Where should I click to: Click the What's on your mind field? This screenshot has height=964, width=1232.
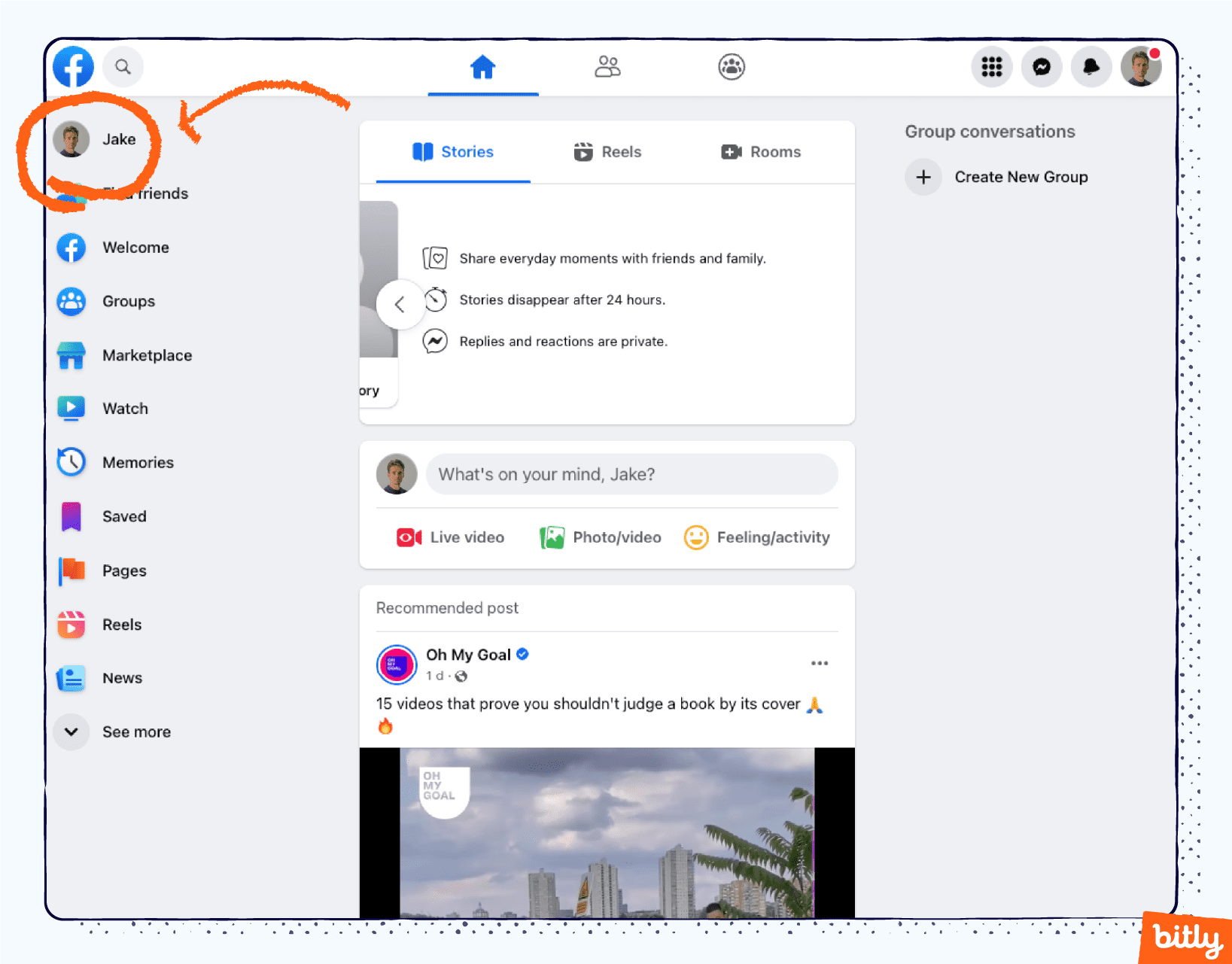[x=631, y=474]
